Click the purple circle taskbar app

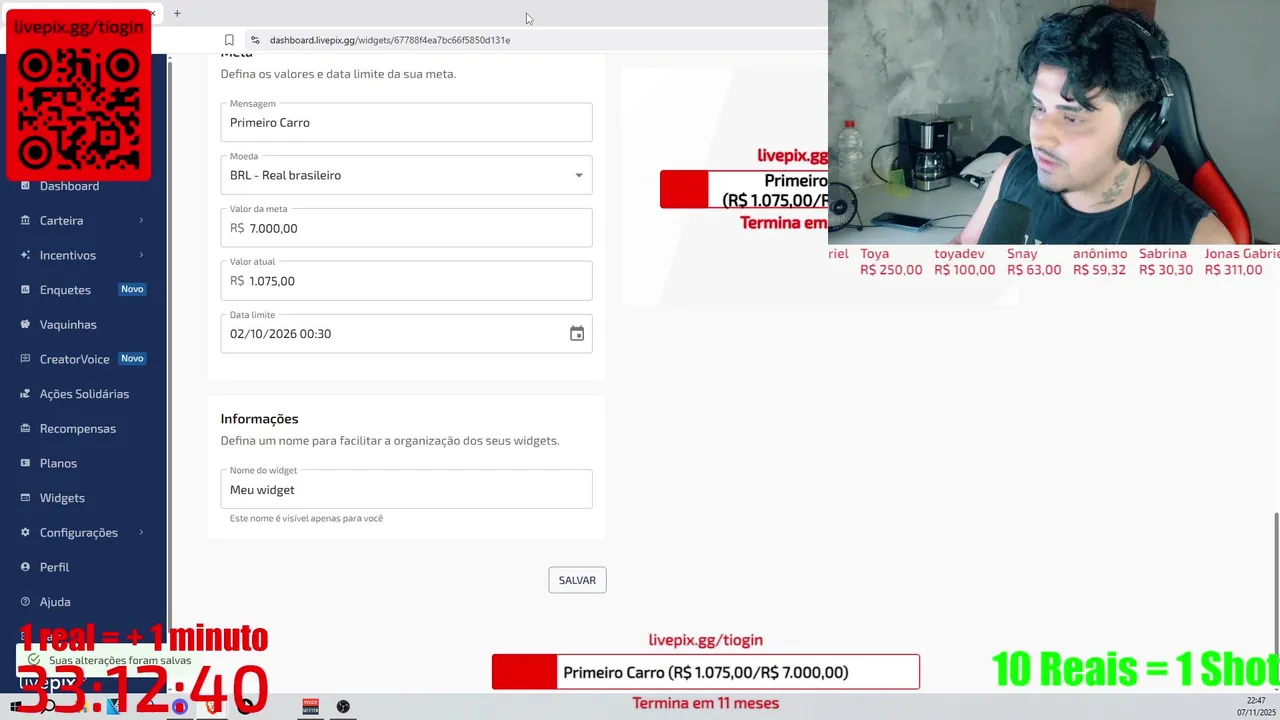pos(180,707)
